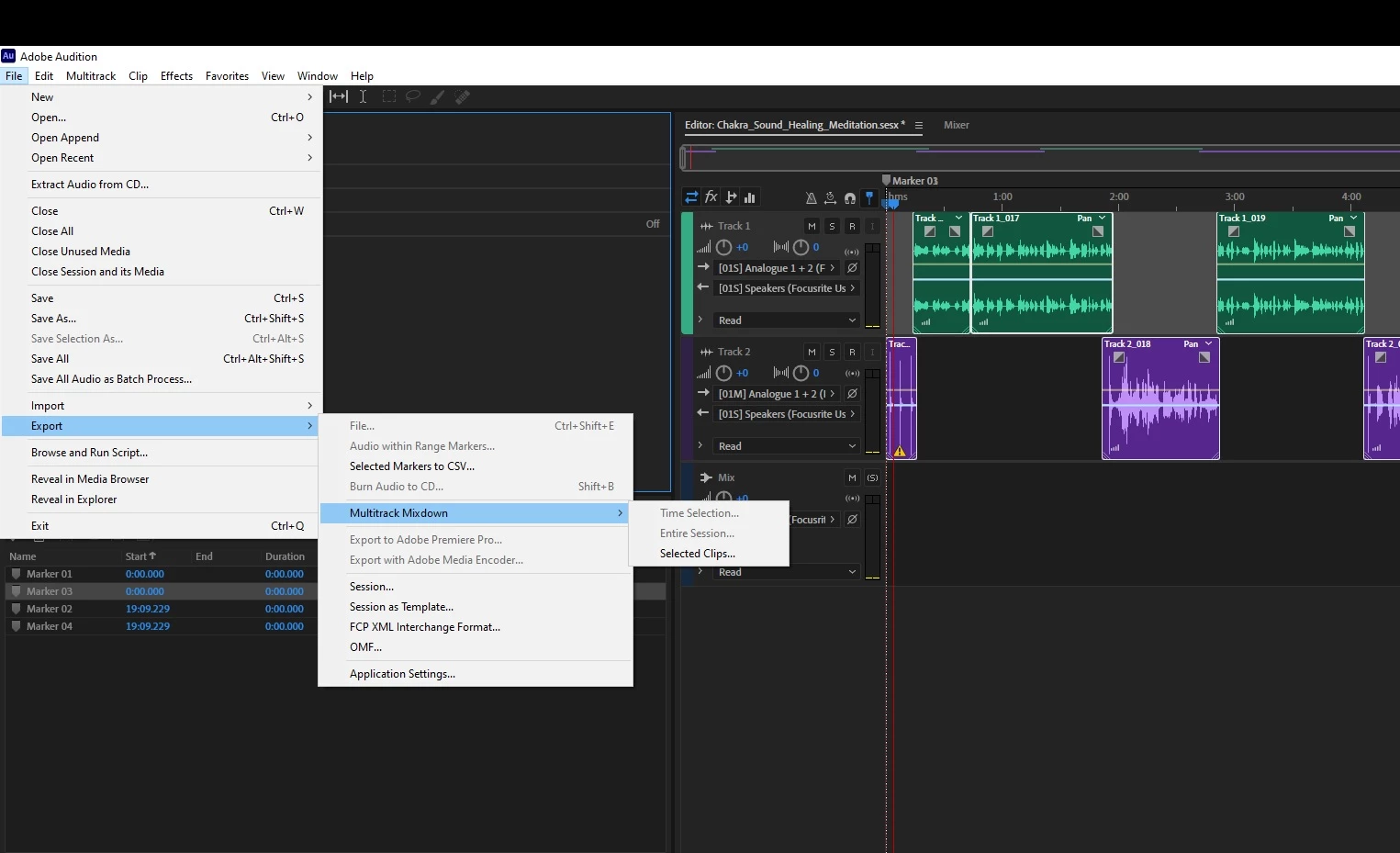Open Track 2 output Speakers dropdown

click(786, 414)
